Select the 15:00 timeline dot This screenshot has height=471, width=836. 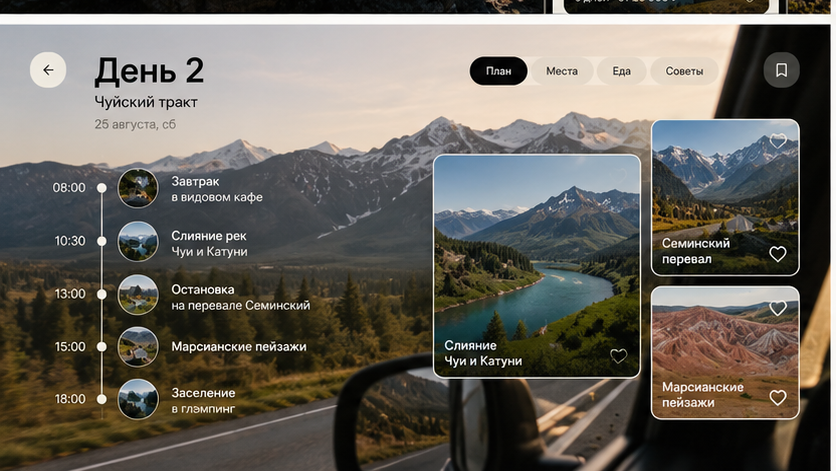101,347
